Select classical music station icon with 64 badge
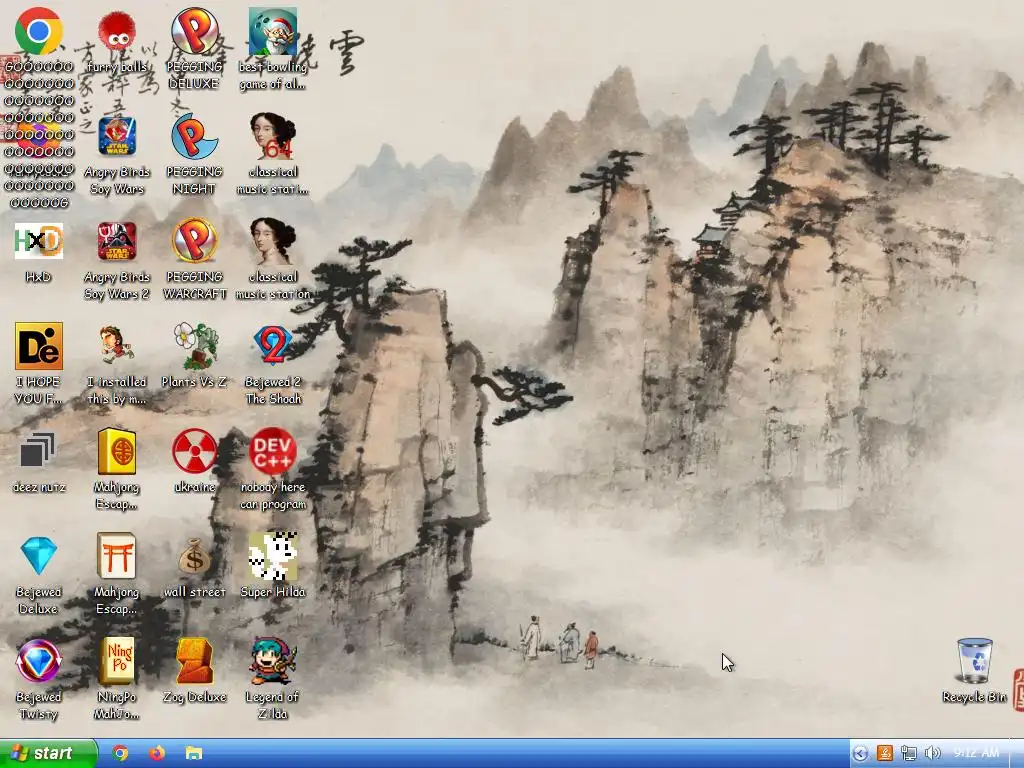 (272, 136)
